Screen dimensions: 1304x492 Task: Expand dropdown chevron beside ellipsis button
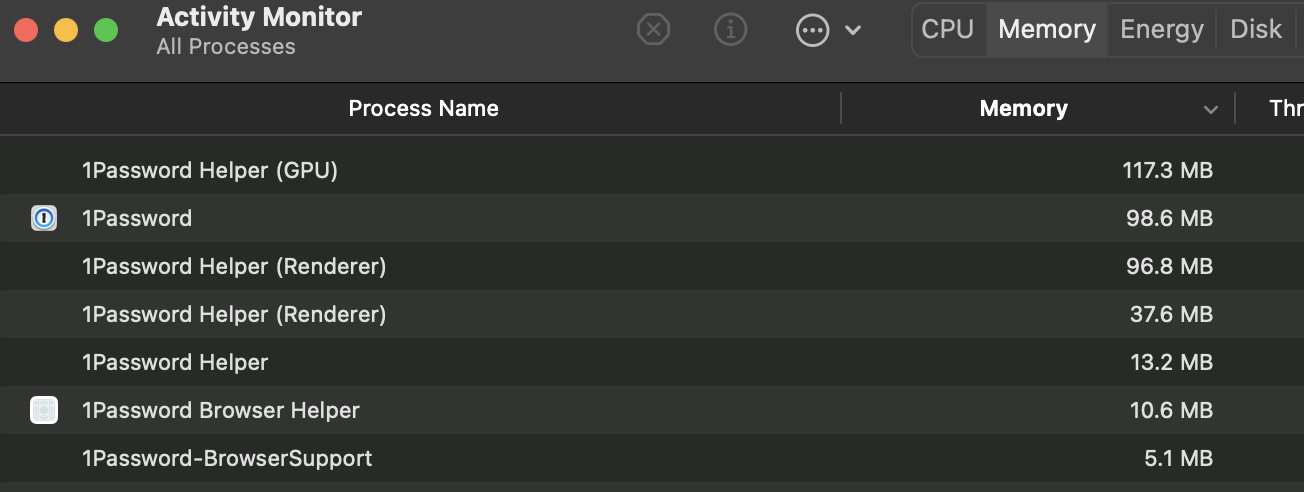tap(853, 30)
